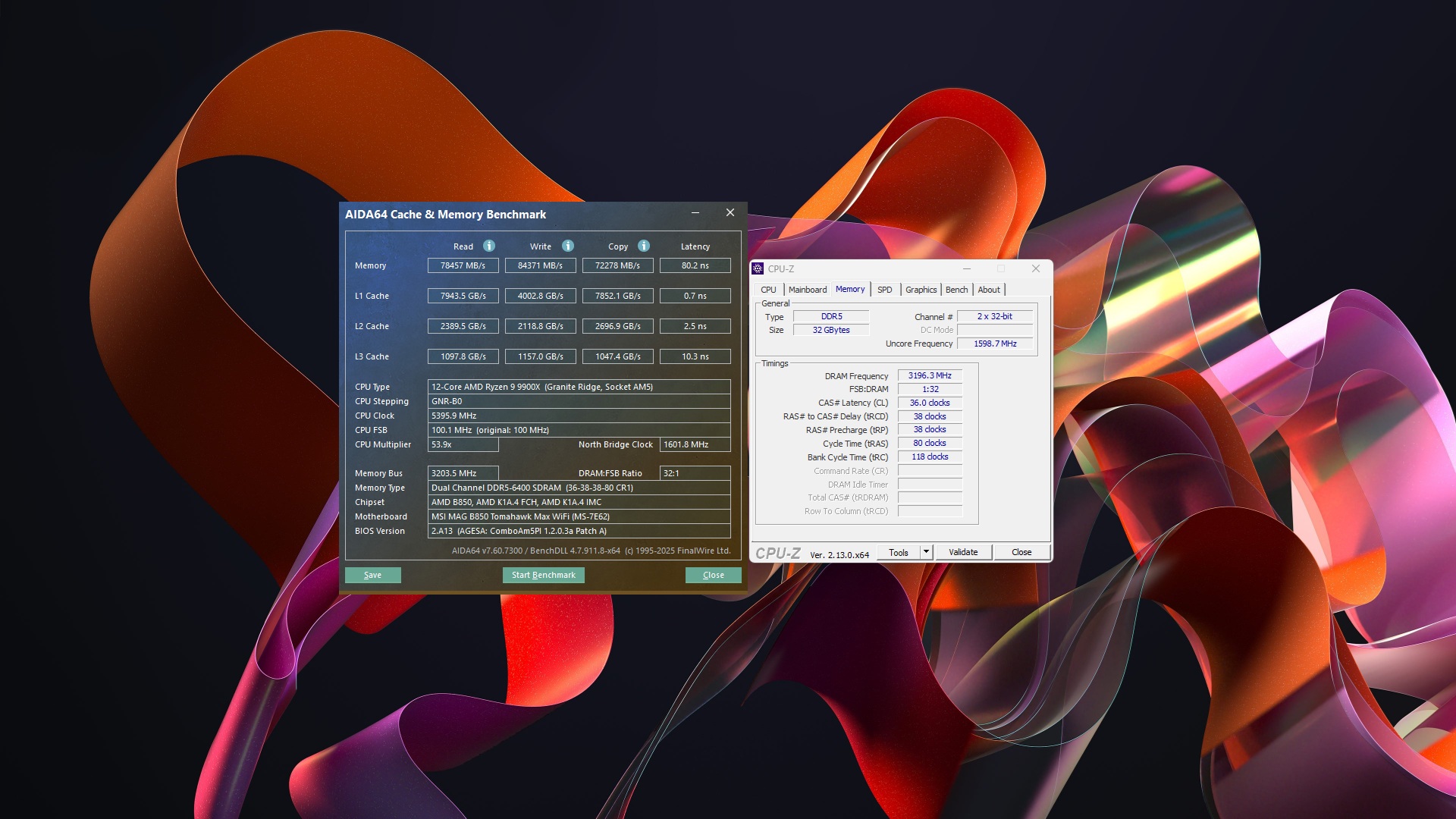Viewport: 1456px width, 819px height.
Task: Click the Close button in AIDA64
Action: tap(714, 575)
